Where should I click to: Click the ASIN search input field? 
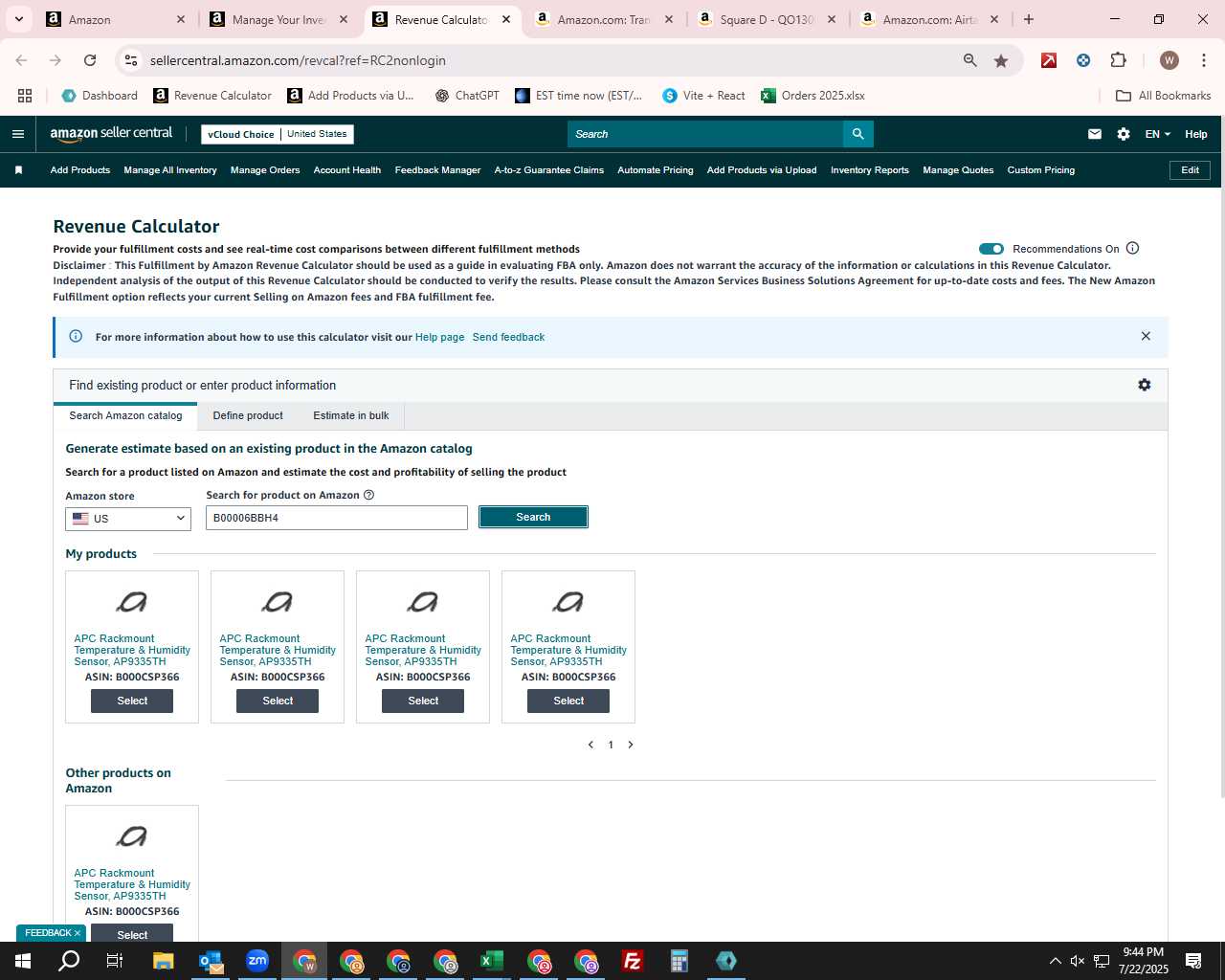pos(337,518)
